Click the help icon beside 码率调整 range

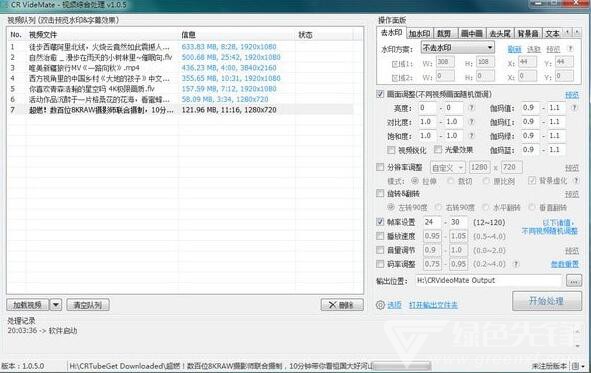point(516,264)
